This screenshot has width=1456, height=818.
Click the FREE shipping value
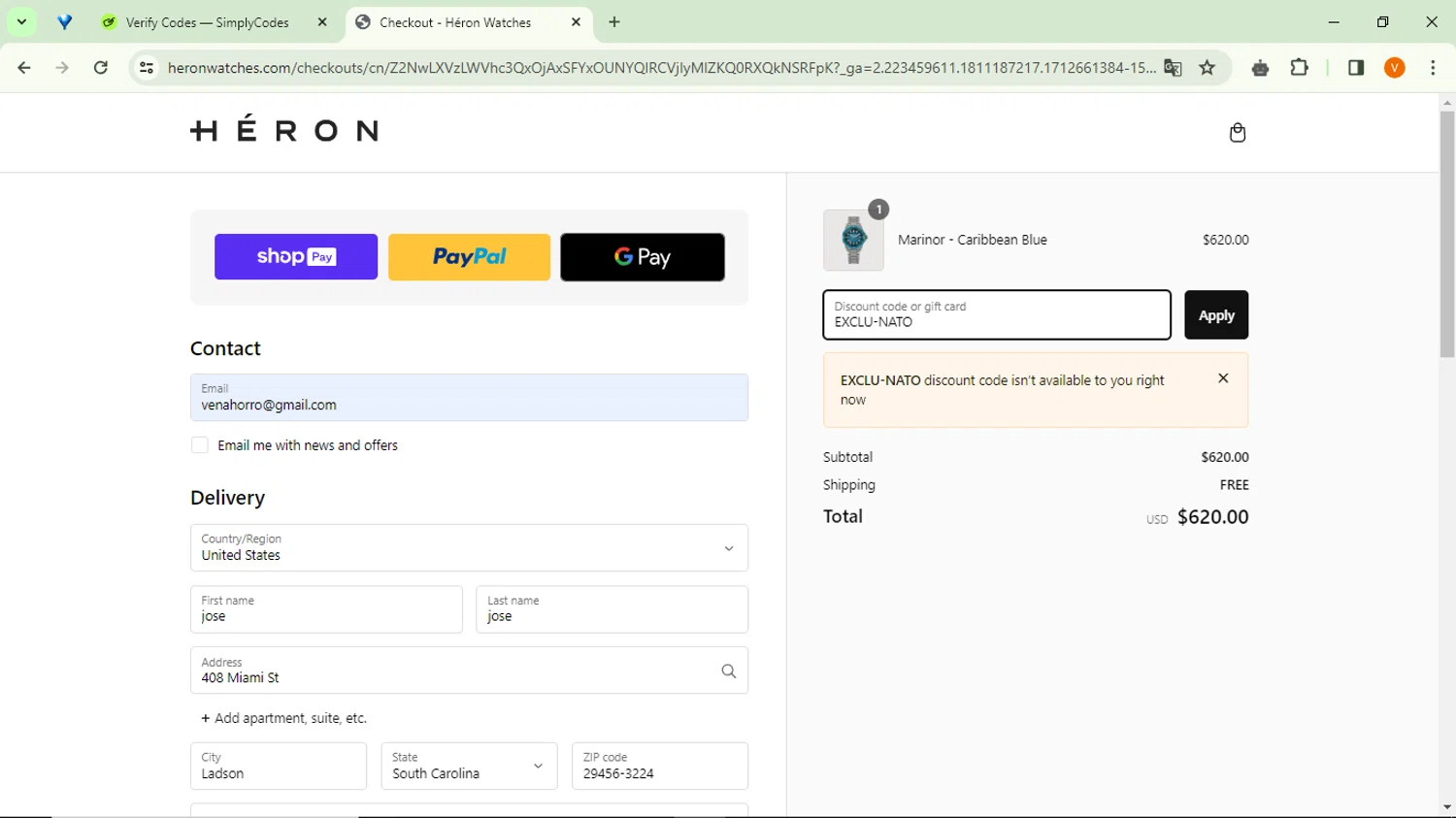coord(1235,485)
